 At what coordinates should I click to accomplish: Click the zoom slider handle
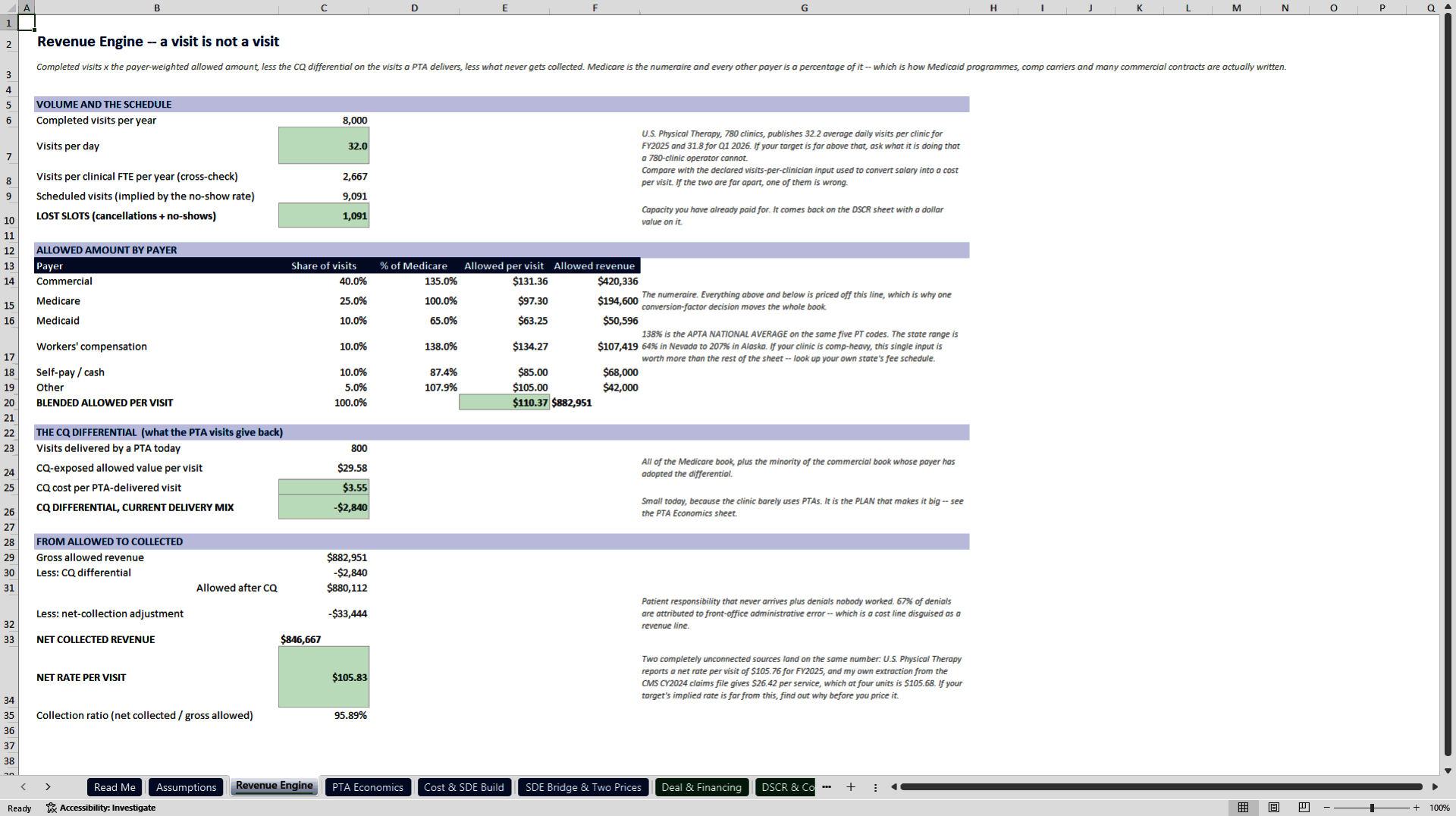pyautogui.click(x=1372, y=808)
